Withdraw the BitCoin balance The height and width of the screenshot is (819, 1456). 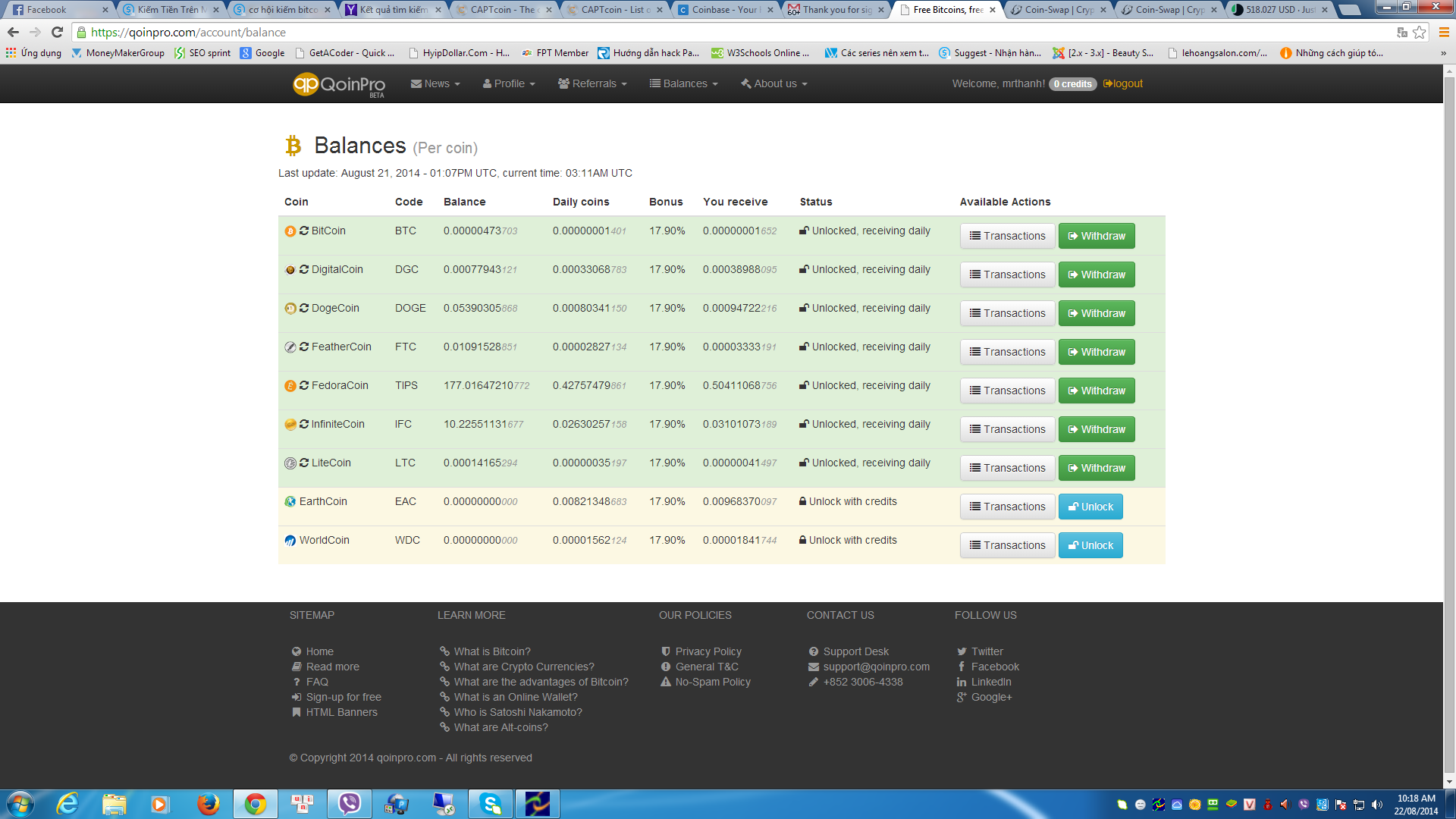[1096, 236]
